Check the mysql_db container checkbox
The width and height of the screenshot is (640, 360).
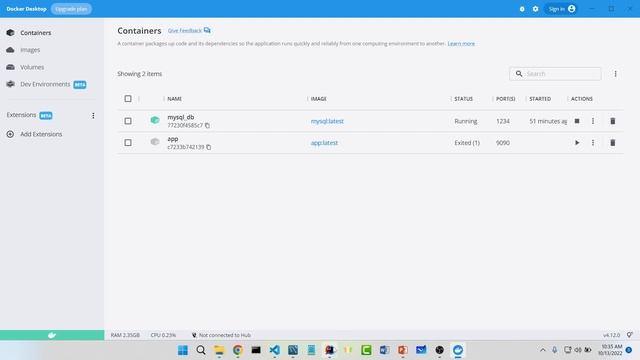pos(128,121)
